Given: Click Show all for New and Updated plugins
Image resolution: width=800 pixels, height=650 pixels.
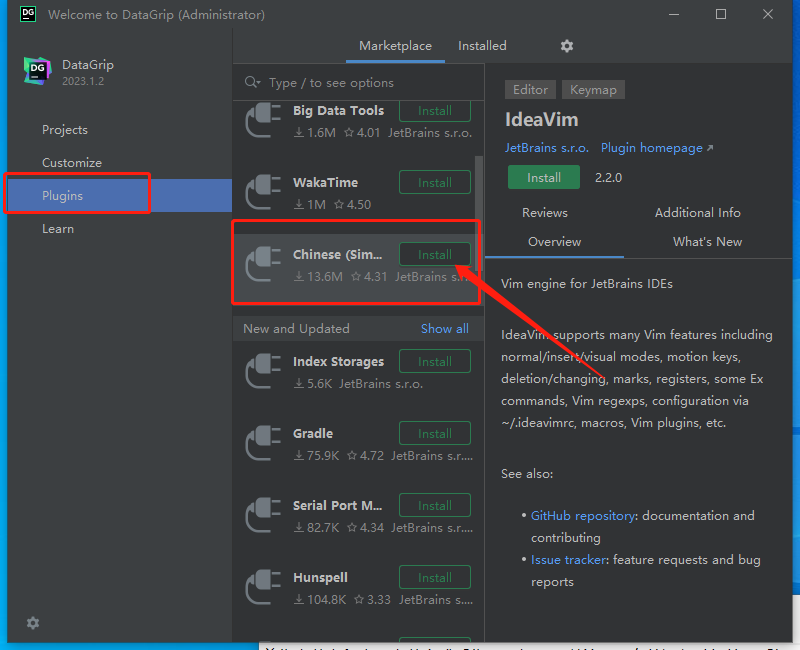Looking at the screenshot, I should pyautogui.click(x=444, y=328).
